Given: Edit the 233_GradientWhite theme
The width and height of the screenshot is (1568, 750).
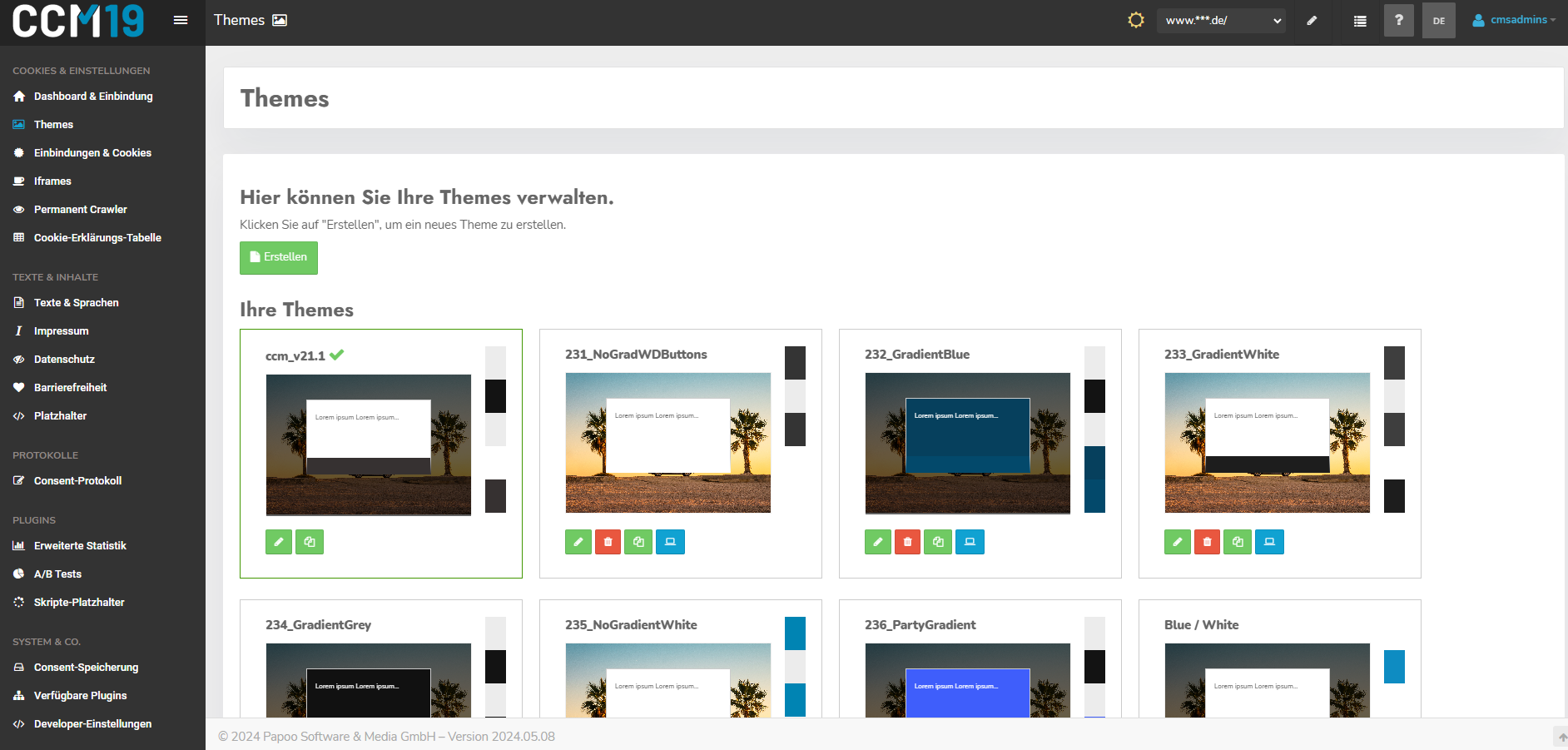Looking at the screenshot, I should pyautogui.click(x=1178, y=542).
